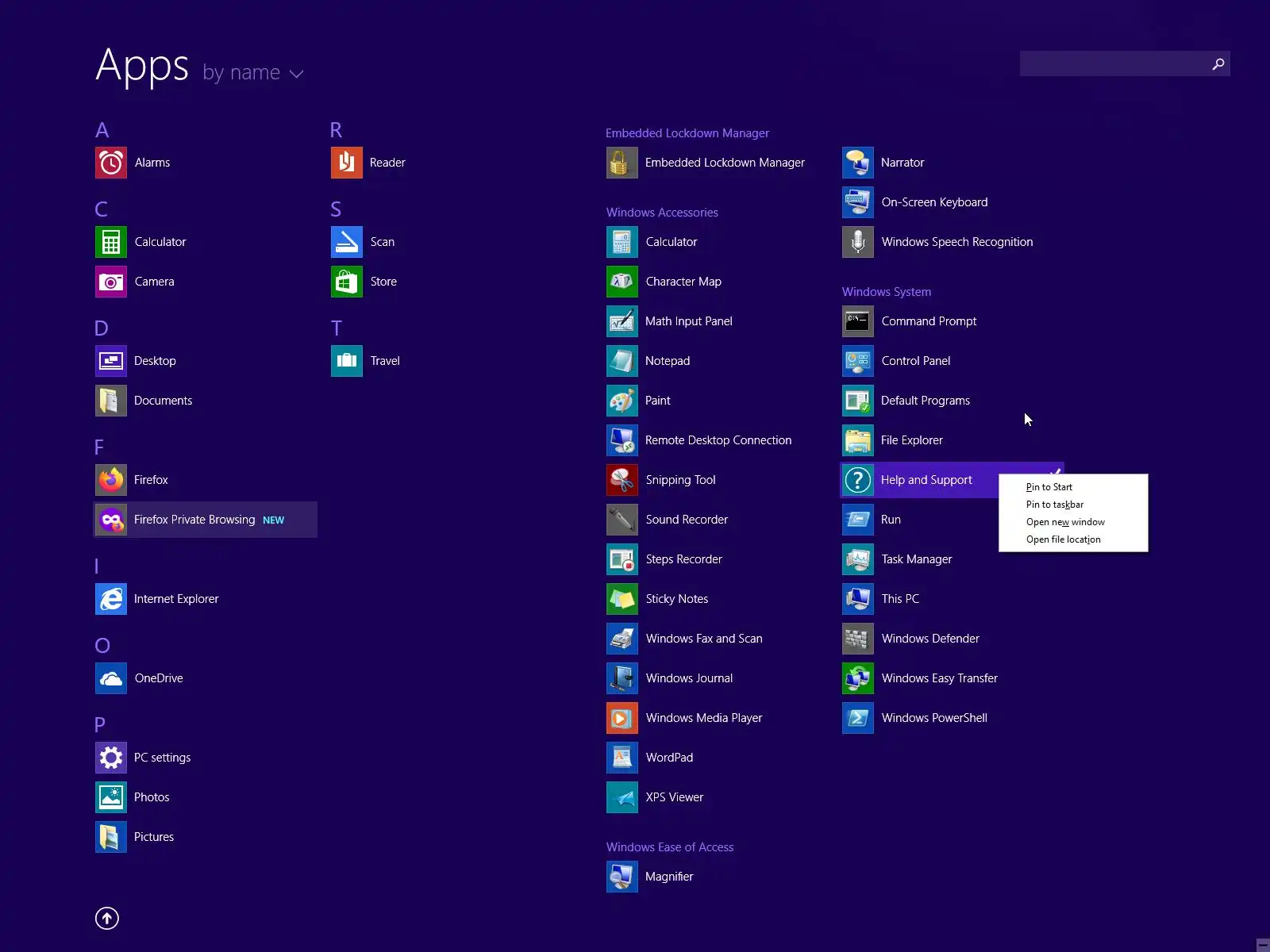Launch the Photos app icon
The width and height of the screenshot is (1270, 952).
pos(111,797)
